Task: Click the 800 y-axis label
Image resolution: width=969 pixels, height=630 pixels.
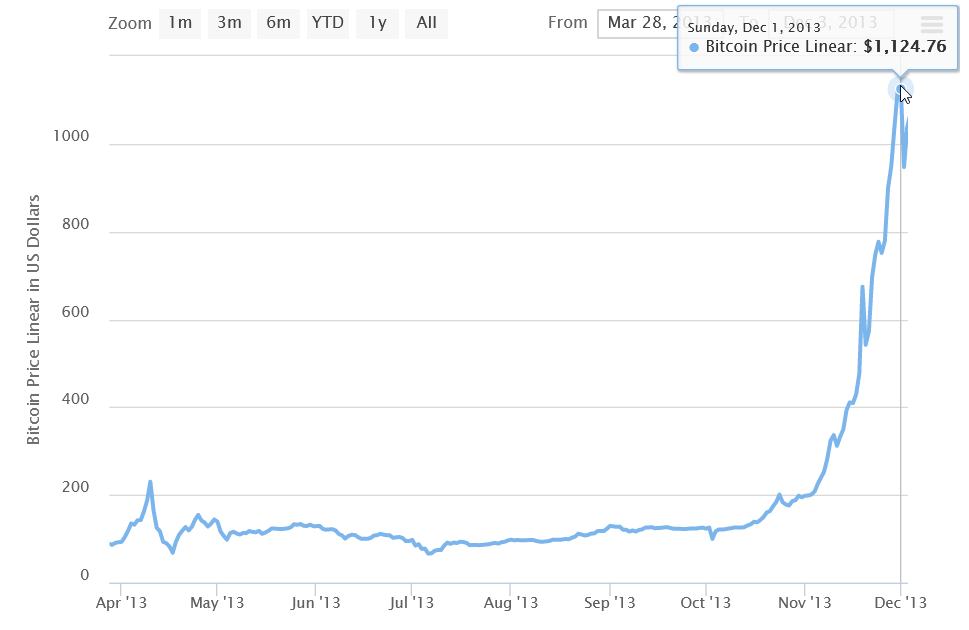Action: coord(75,224)
